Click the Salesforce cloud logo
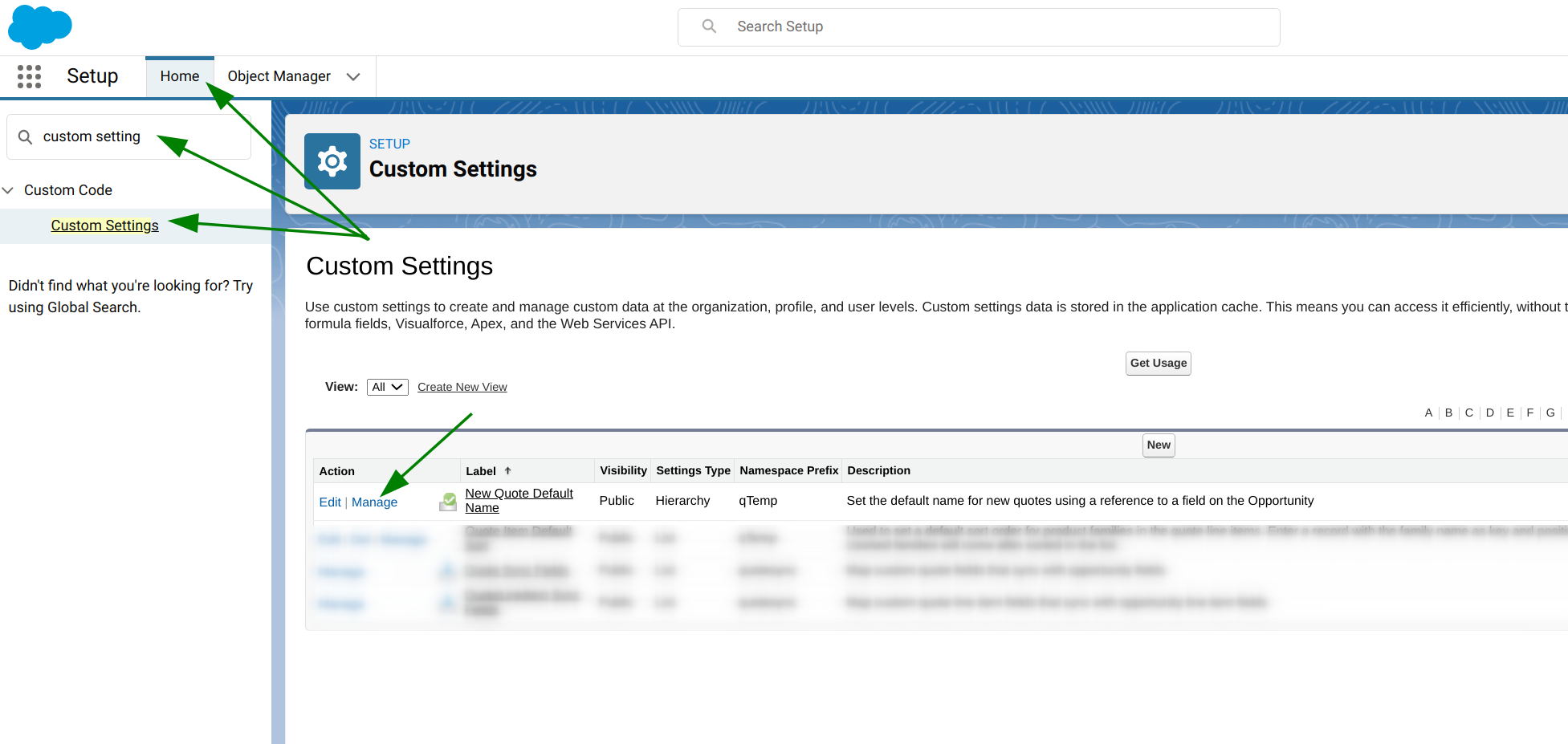1568x744 pixels. (x=40, y=26)
